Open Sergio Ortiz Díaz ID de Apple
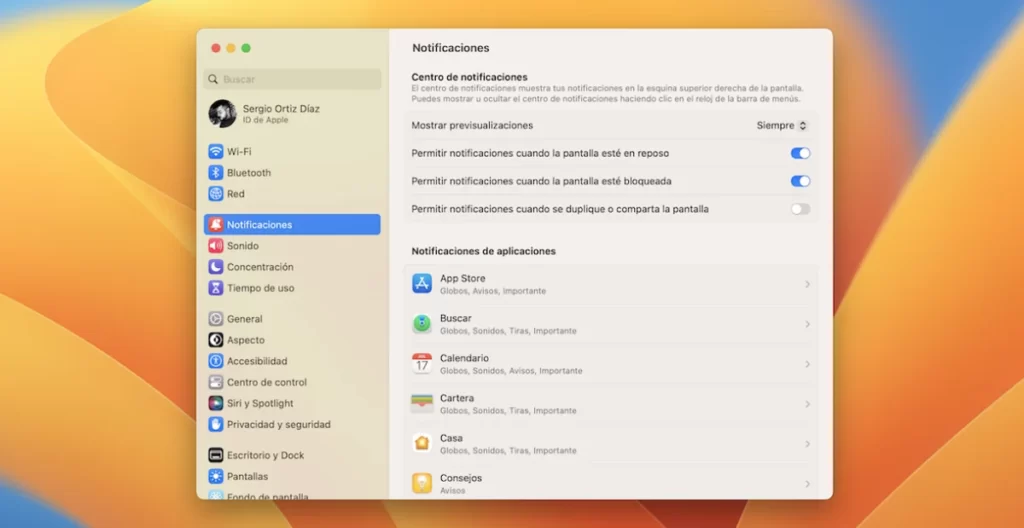 (x=292, y=114)
